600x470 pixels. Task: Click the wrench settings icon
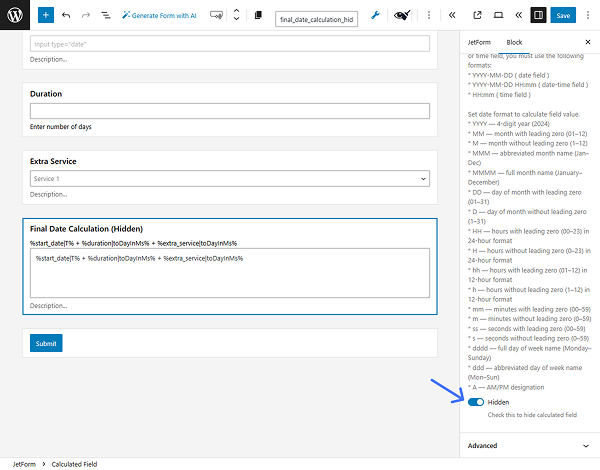click(375, 15)
